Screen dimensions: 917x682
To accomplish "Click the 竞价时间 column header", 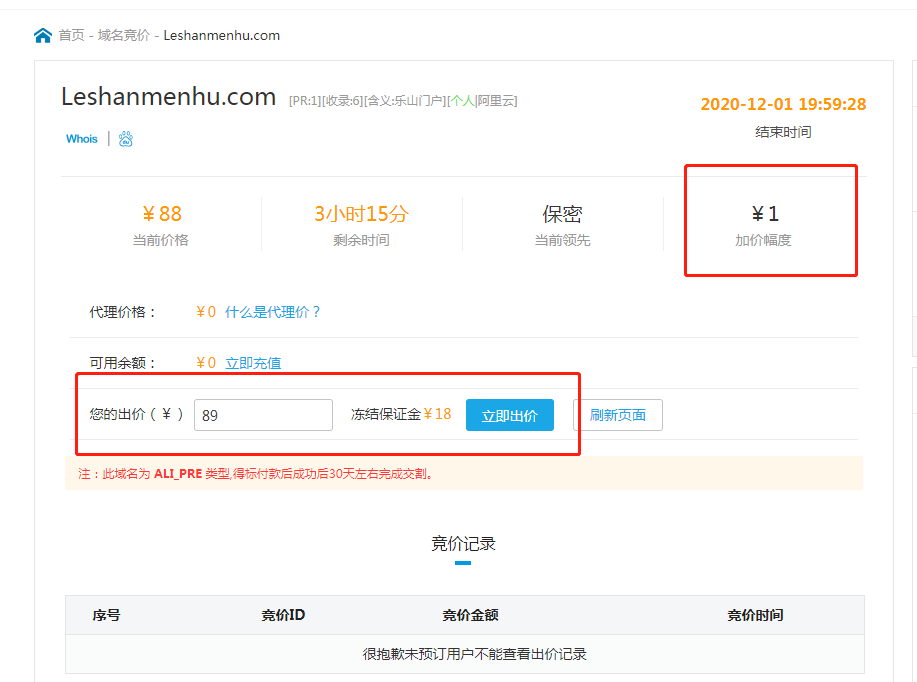I will [x=755, y=615].
